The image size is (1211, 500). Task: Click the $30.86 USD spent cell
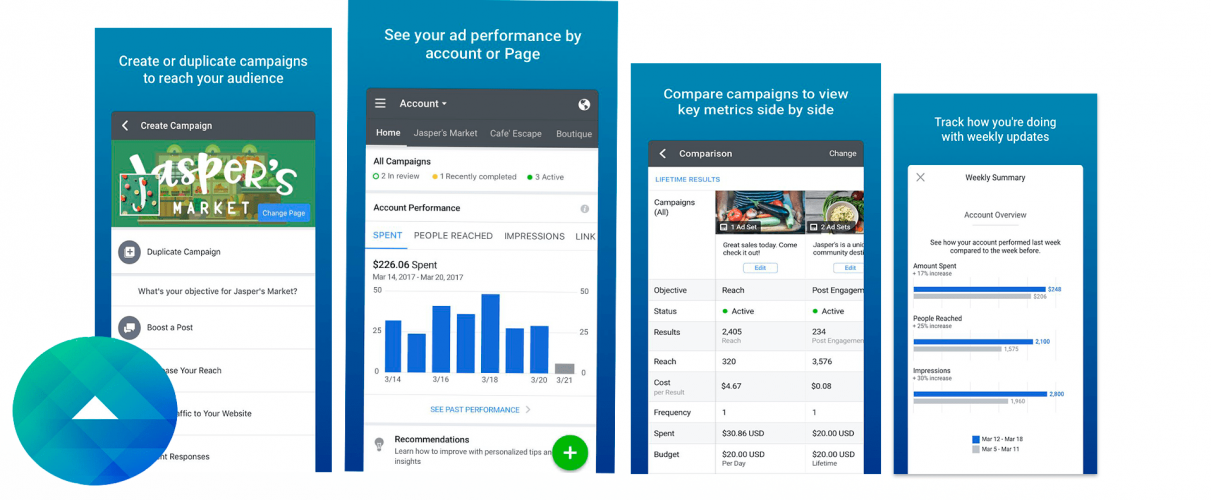pyautogui.click(x=743, y=434)
